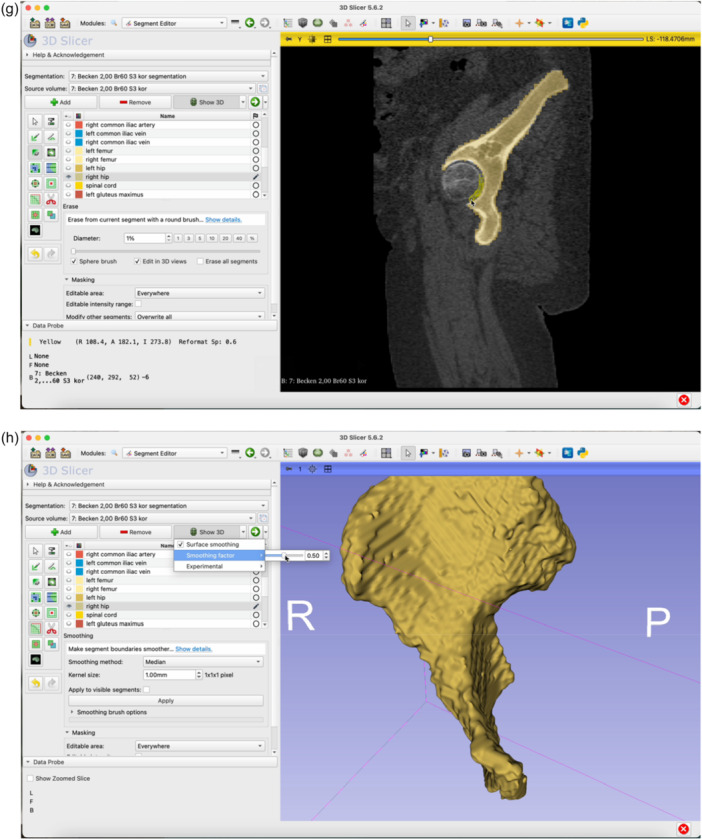
Task: Select right femur segment in CT slice window
Action: (101, 159)
